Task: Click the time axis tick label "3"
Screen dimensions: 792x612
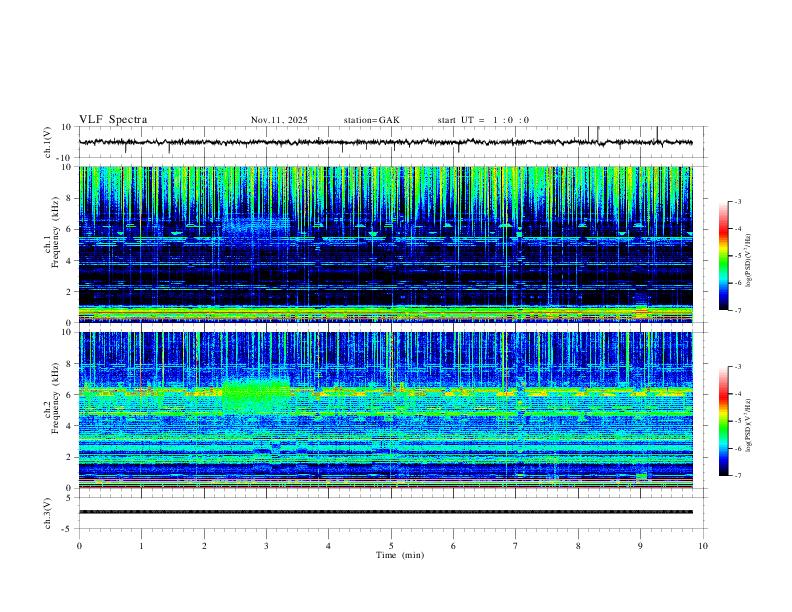Action: (x=266, y=546)
